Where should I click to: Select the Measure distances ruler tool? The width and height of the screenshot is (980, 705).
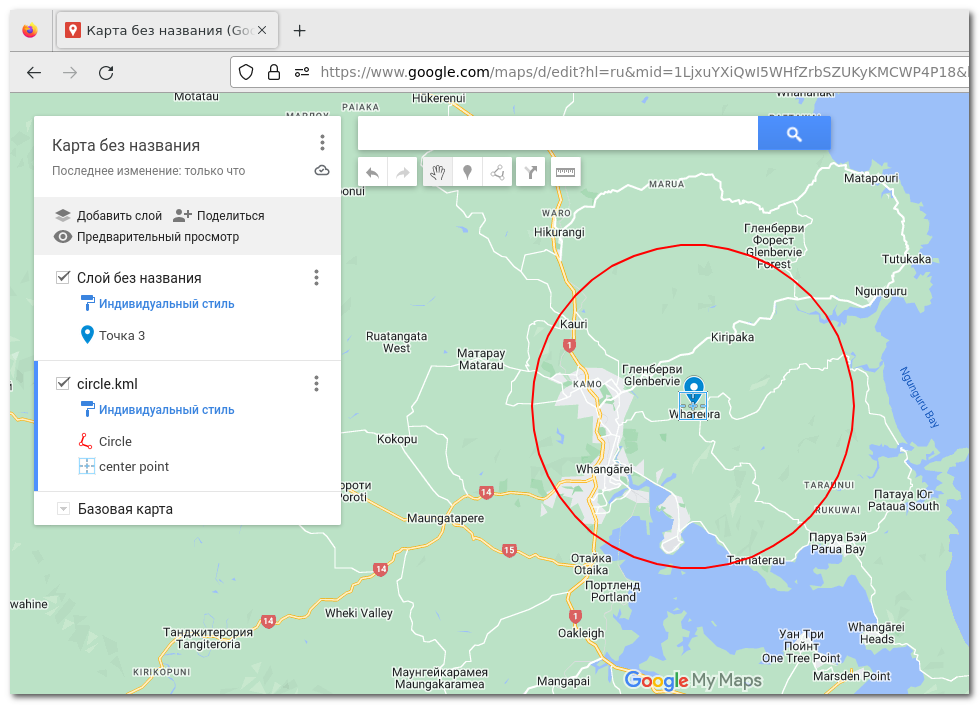[566, 172]
